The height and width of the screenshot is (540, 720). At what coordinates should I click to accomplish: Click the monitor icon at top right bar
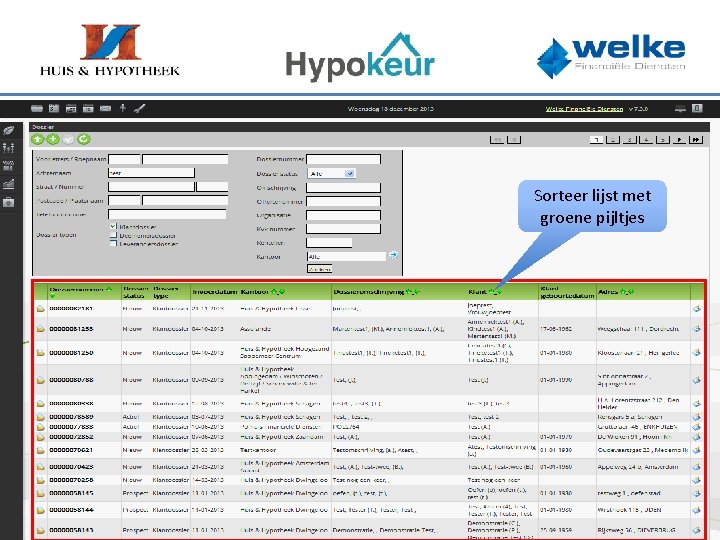coord(680,108)
